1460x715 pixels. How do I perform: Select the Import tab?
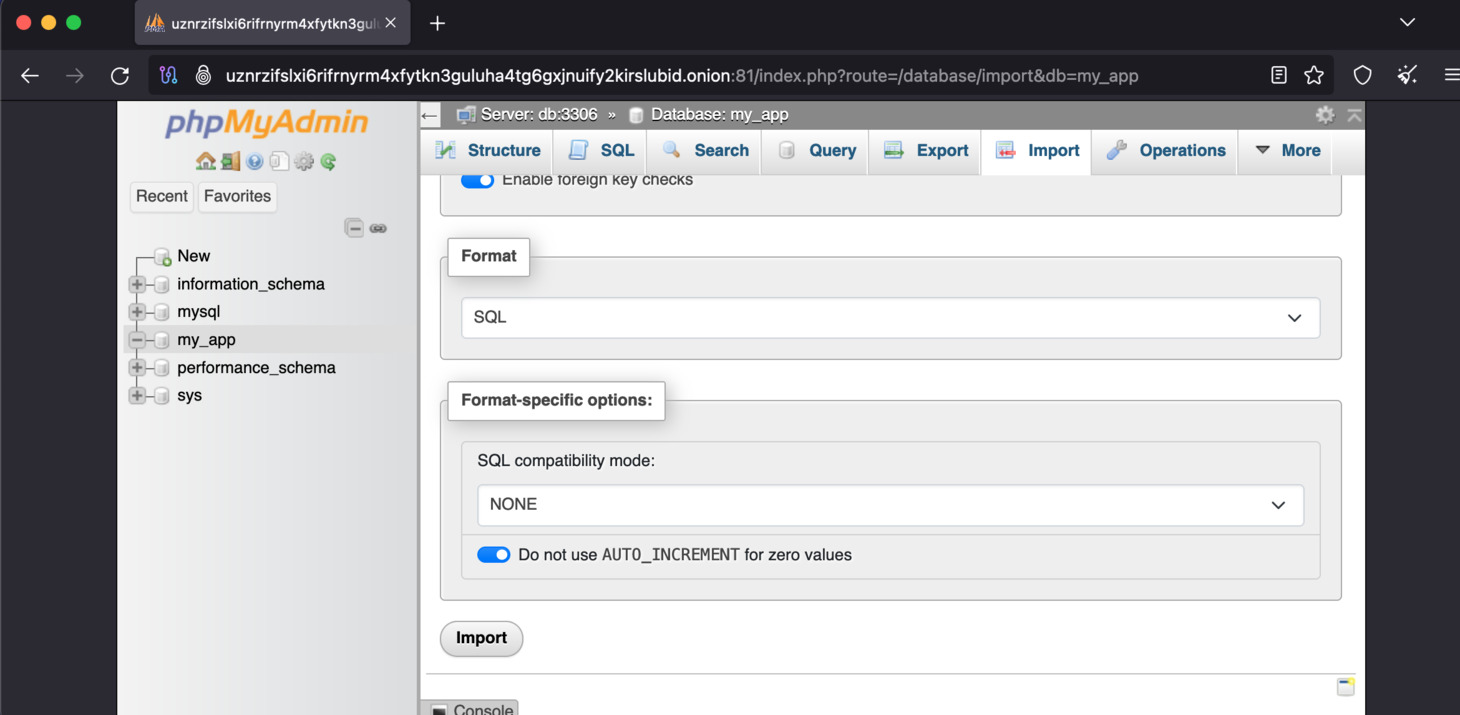(x=1037, y=151)
